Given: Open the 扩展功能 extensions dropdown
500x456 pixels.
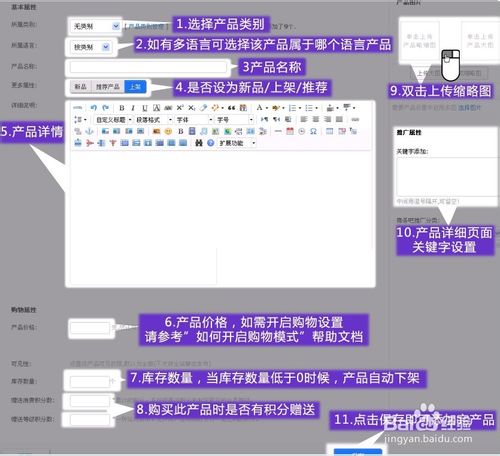Looking at the screenshot, I should tap(237, 143).
